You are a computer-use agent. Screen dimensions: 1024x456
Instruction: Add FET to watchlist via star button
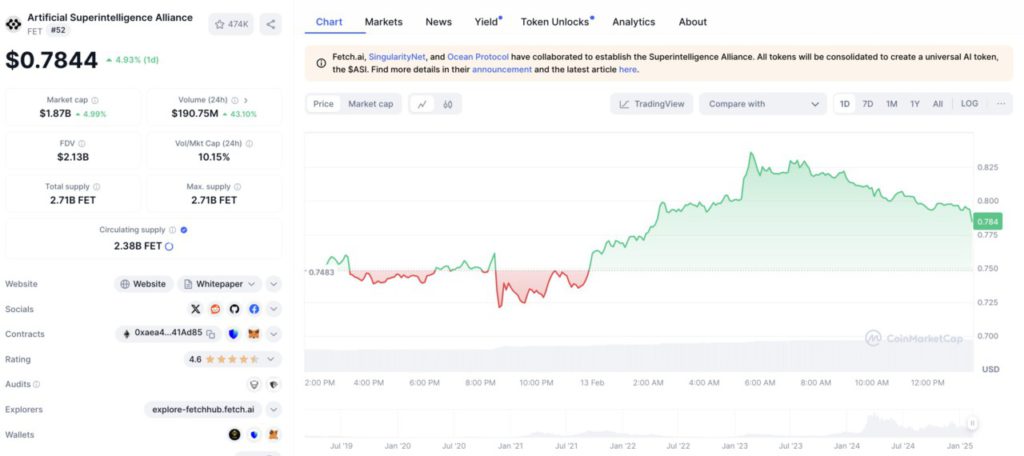[231, 24]
